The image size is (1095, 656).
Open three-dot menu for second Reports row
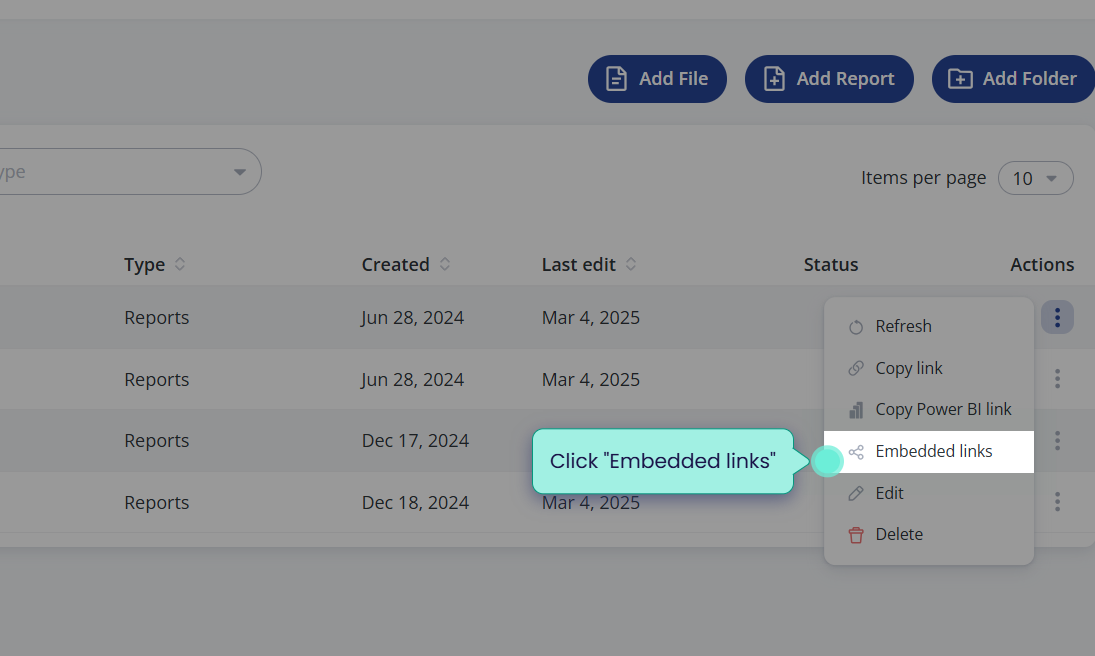point(1057,379)
